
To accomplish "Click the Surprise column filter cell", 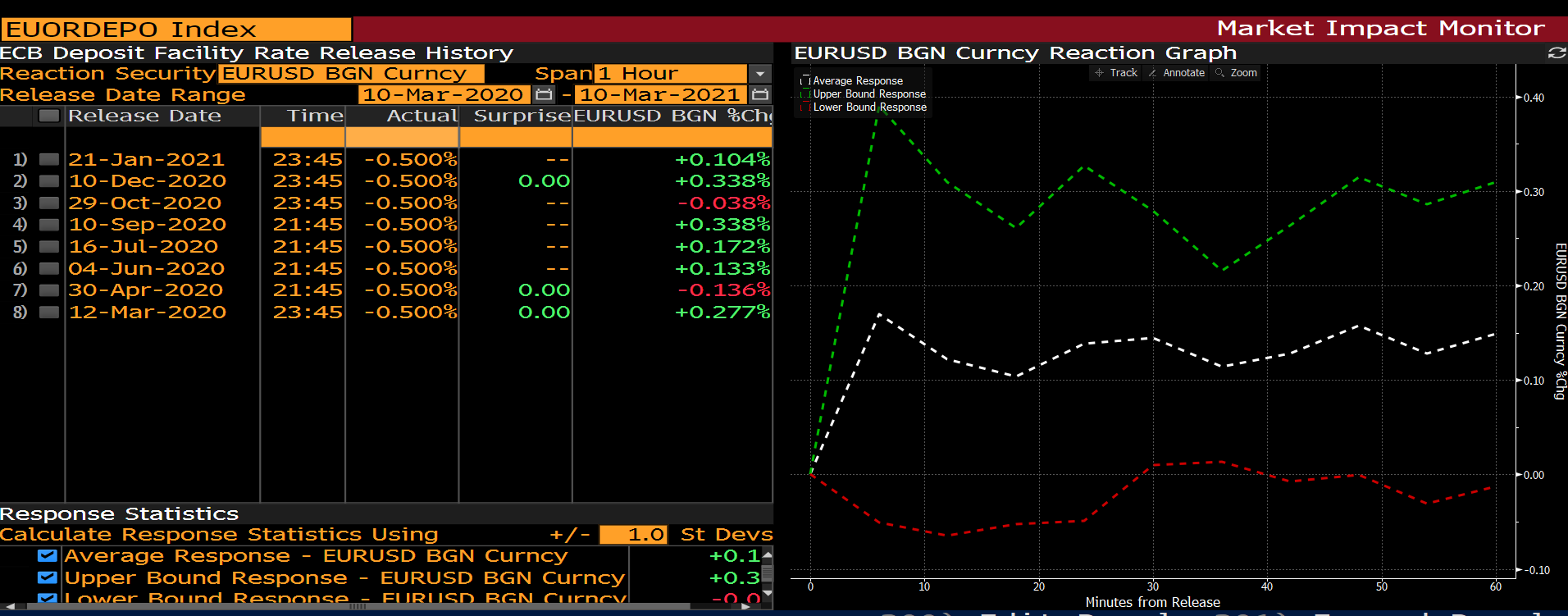I will tap(516, 137).
